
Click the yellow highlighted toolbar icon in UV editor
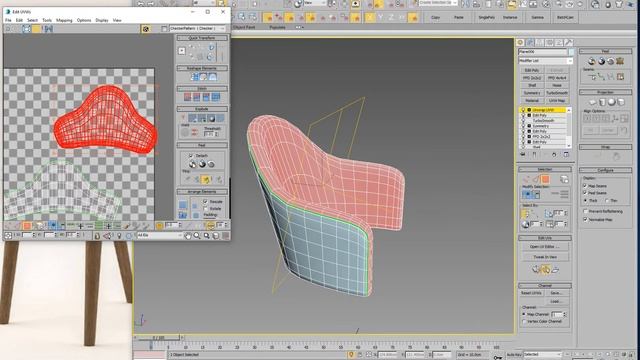36,29
